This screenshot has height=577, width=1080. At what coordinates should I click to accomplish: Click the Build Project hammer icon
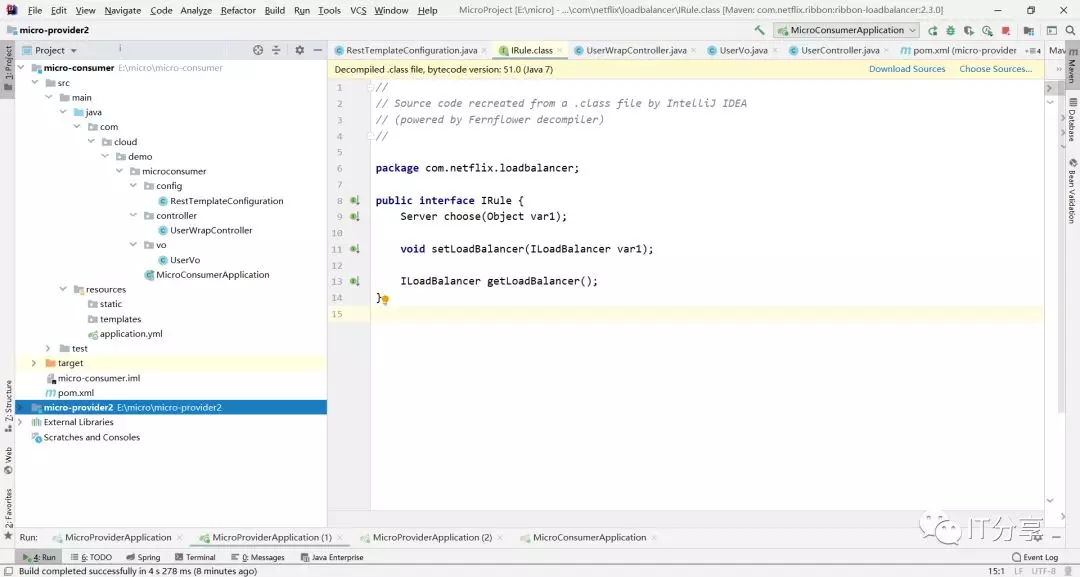[759, 30]
